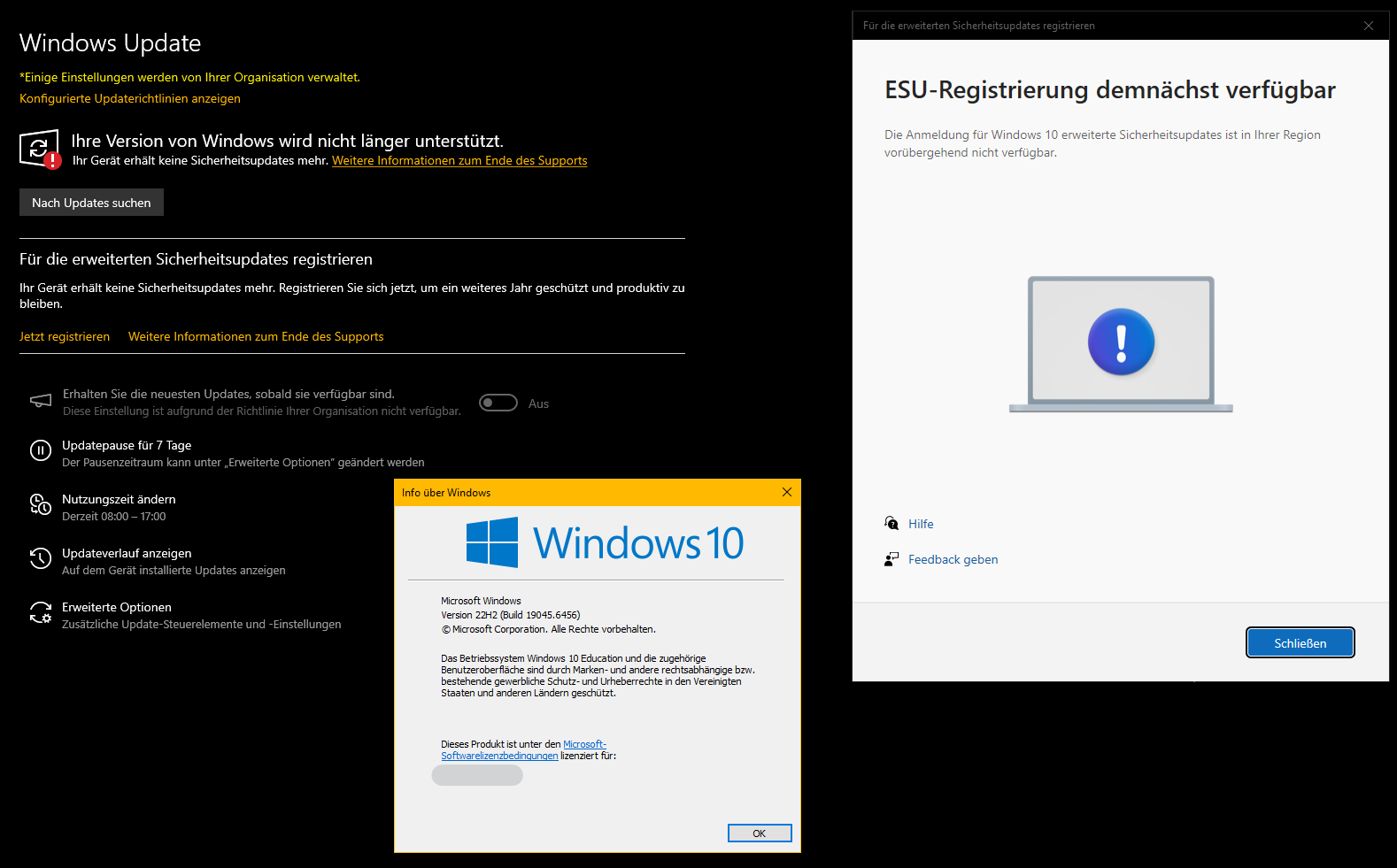The image size is (1397, 868).
Task: Click the blurred licensee name field
Action: coord(477,775)
